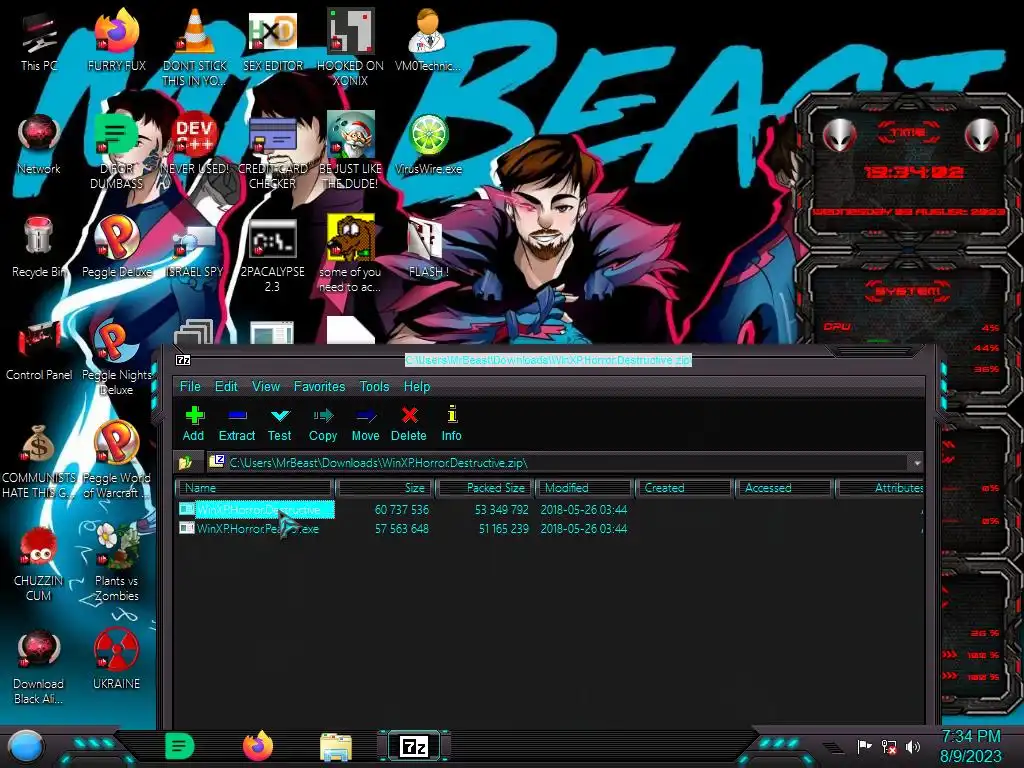Open the Edit menu

click(x=226, y=386)
